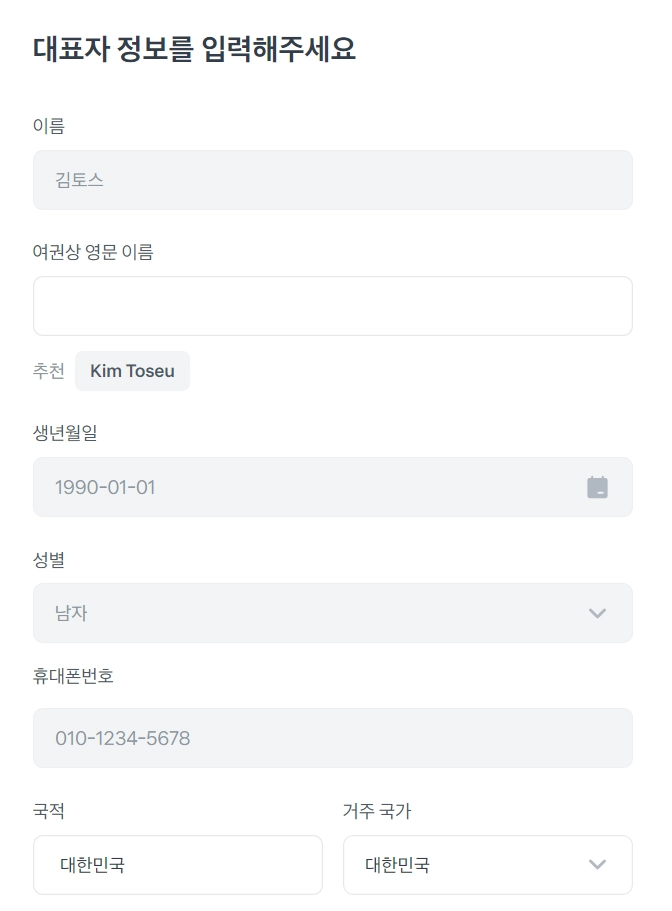Click the 대표자 정보를 입력해주세요 heading
Screen dimensions: 672x911
tap(194, 48)
